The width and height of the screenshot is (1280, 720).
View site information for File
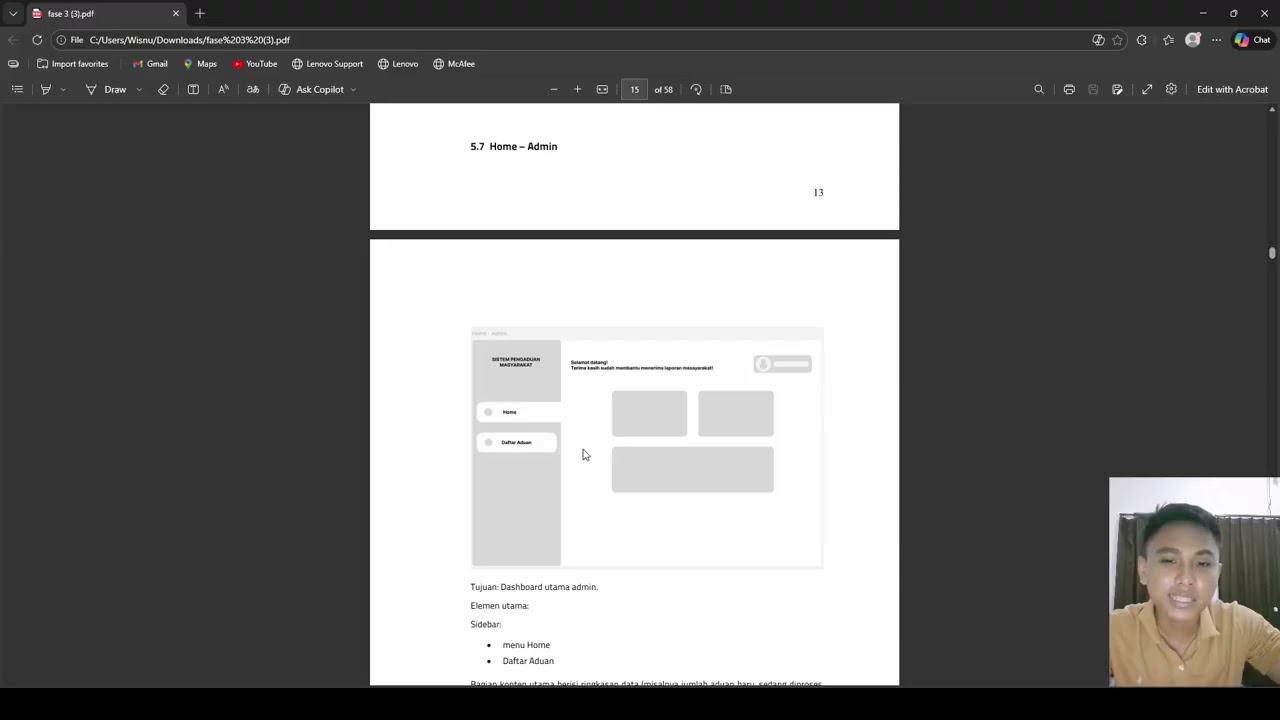69,40
